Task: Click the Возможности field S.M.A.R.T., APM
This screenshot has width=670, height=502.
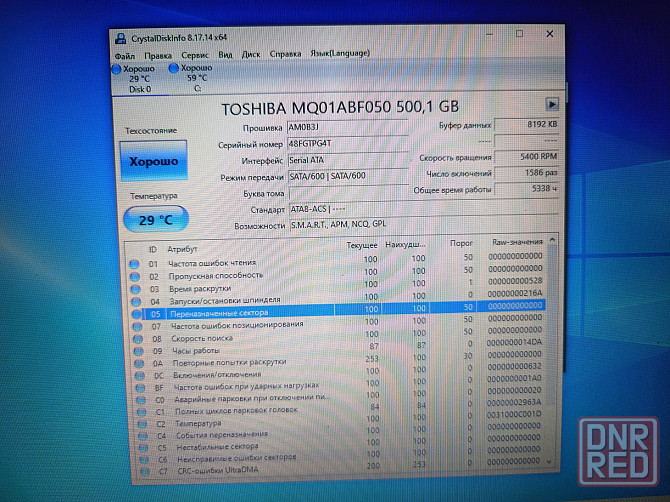Action: click(423, 224)
